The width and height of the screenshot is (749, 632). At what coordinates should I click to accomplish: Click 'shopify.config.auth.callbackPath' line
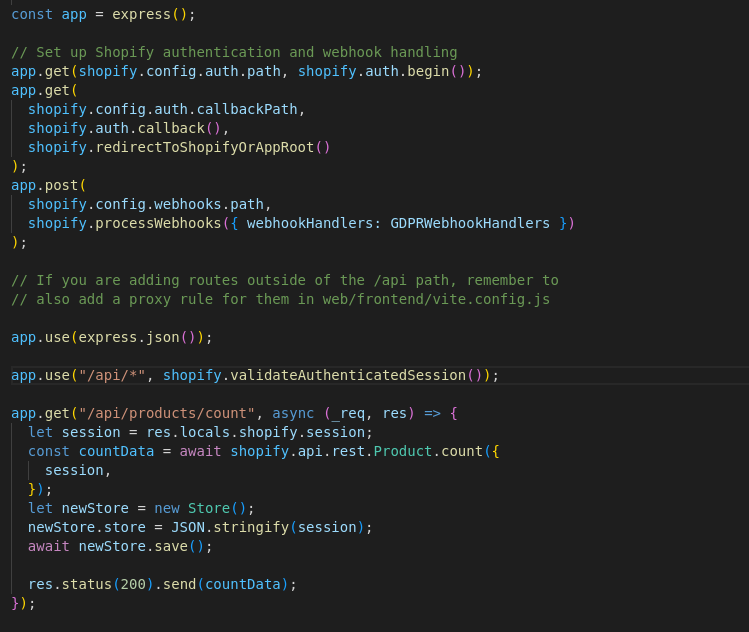(x=166, y=109)
